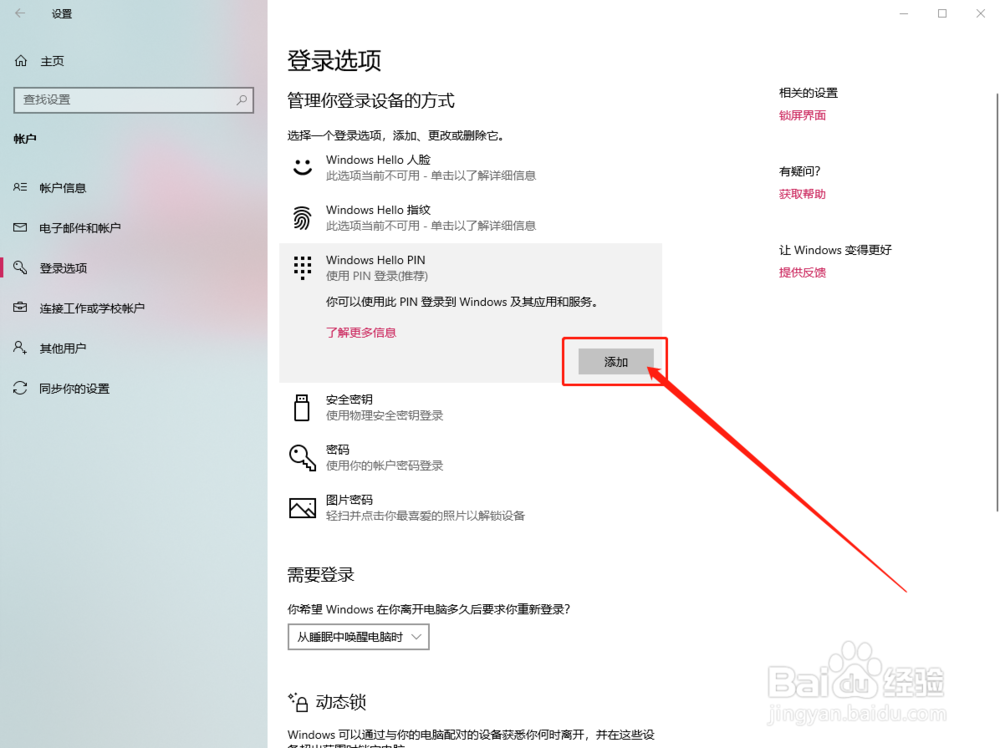The width and height of the screenshot is (1000, 748).
Task: Close the Settings window
Action: click(980, 13)
